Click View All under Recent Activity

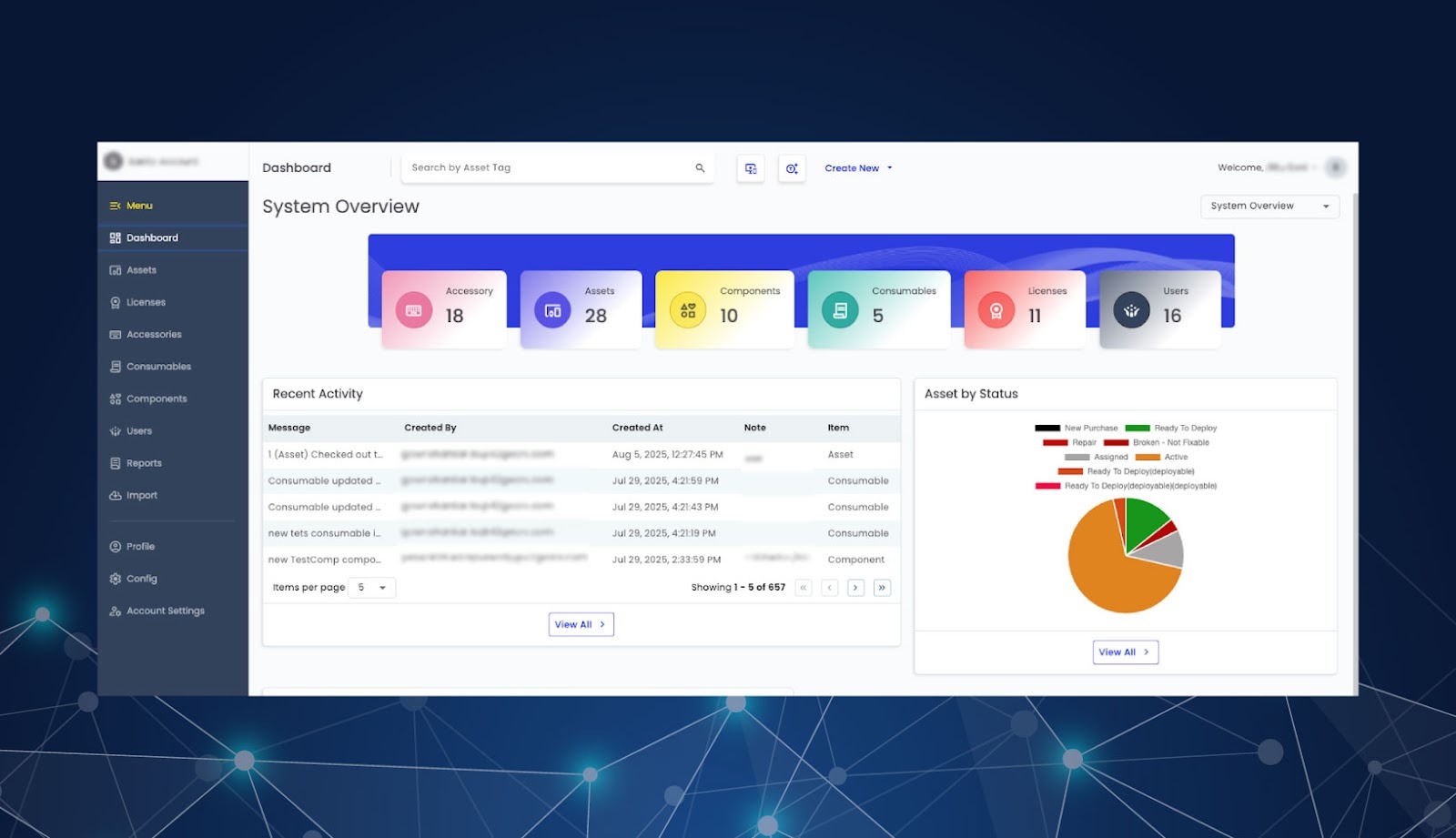tap(581, 624)
